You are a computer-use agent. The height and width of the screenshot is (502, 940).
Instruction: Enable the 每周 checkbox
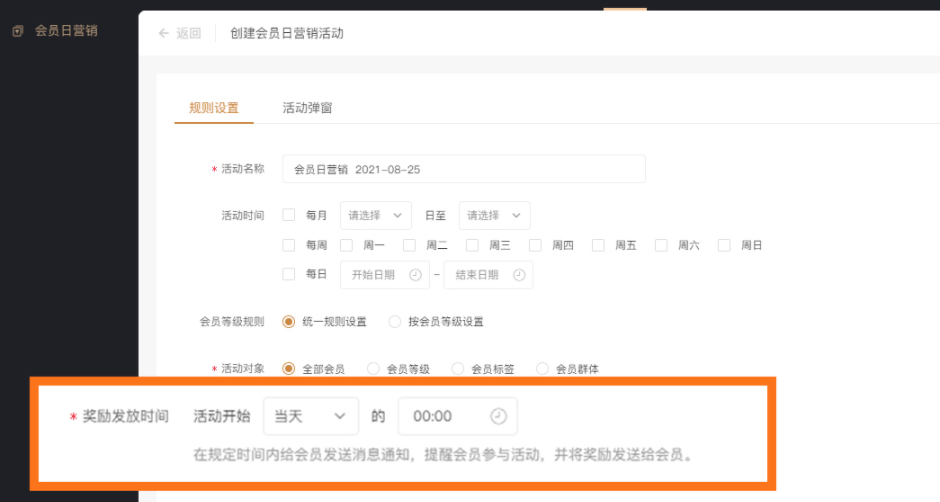[289, 245]
